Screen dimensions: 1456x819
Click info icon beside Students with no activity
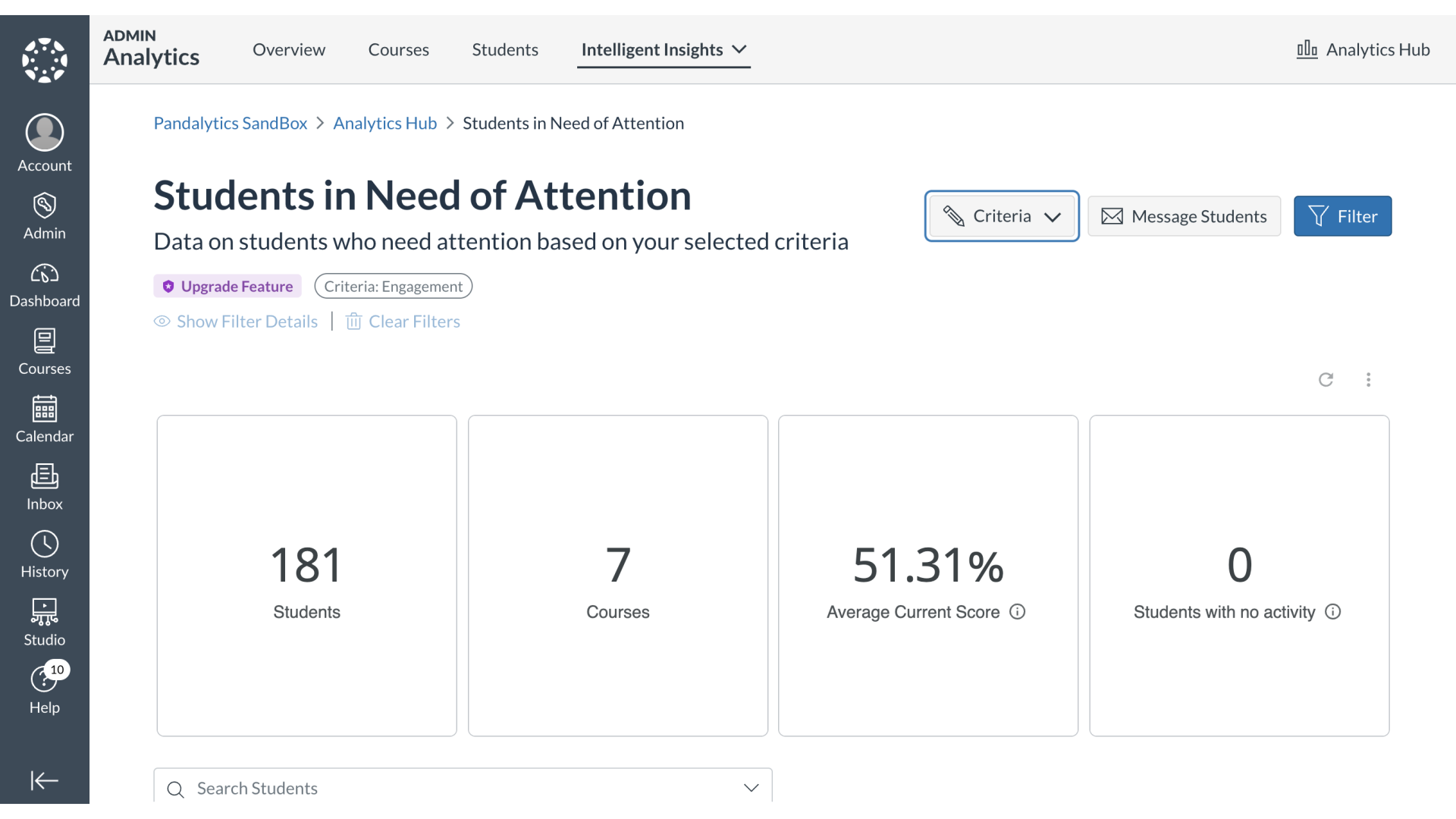pyautogui.click(x=1333, y=612)
